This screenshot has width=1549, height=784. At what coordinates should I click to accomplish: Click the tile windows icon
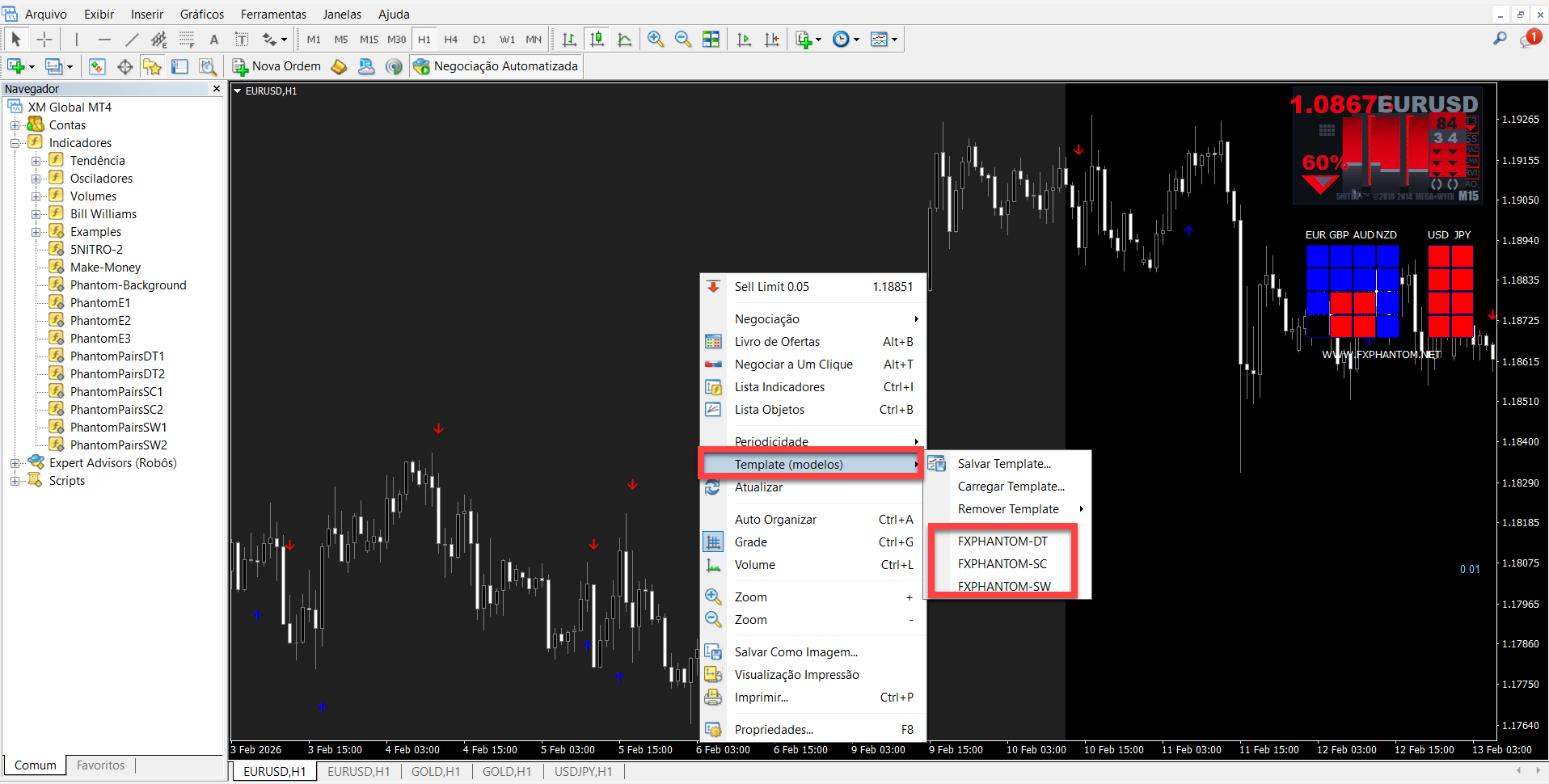tap(711, 40)
